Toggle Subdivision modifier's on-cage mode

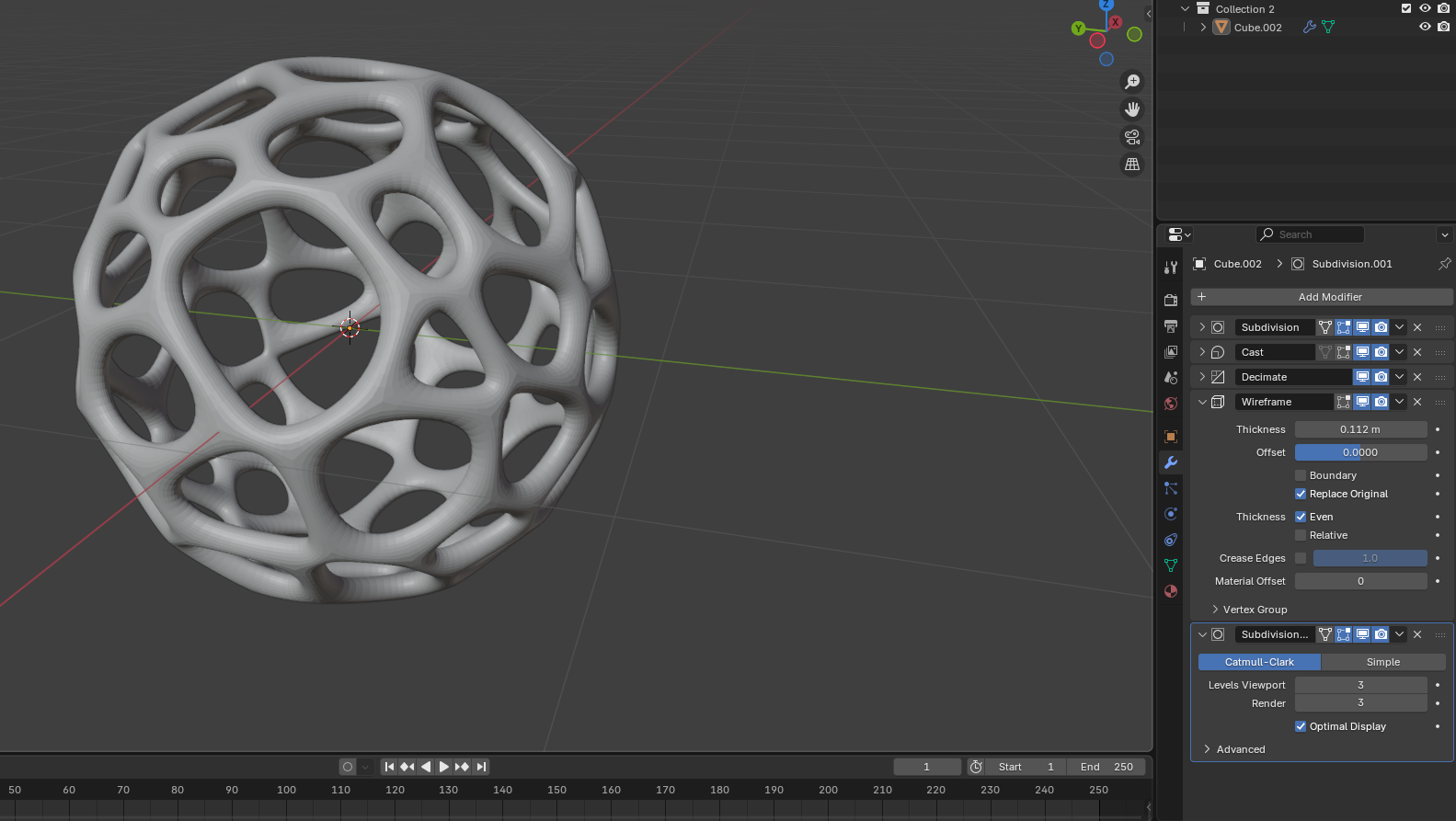coord(1325,327)
